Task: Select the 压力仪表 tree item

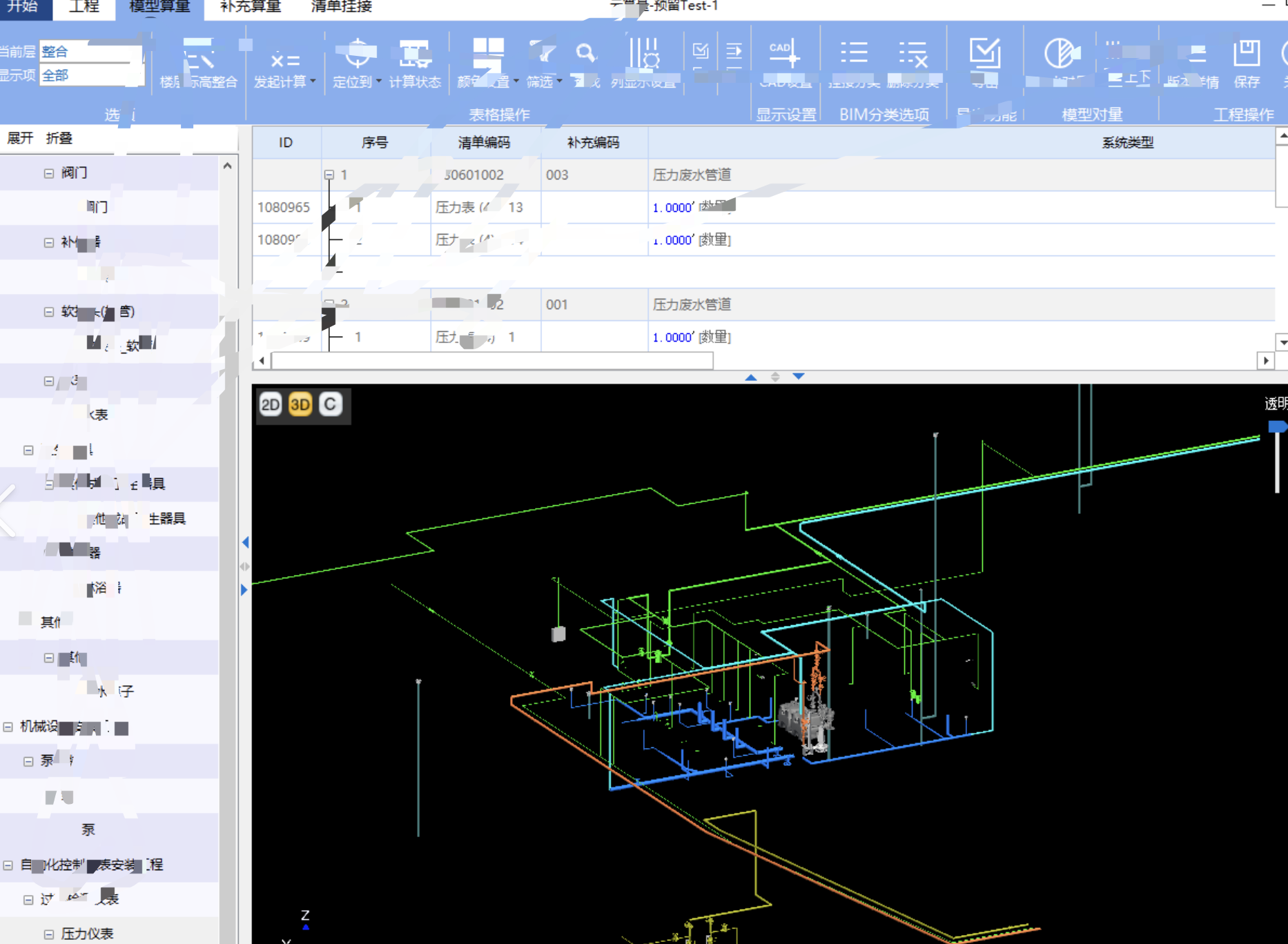Action: tap(87, 934)
